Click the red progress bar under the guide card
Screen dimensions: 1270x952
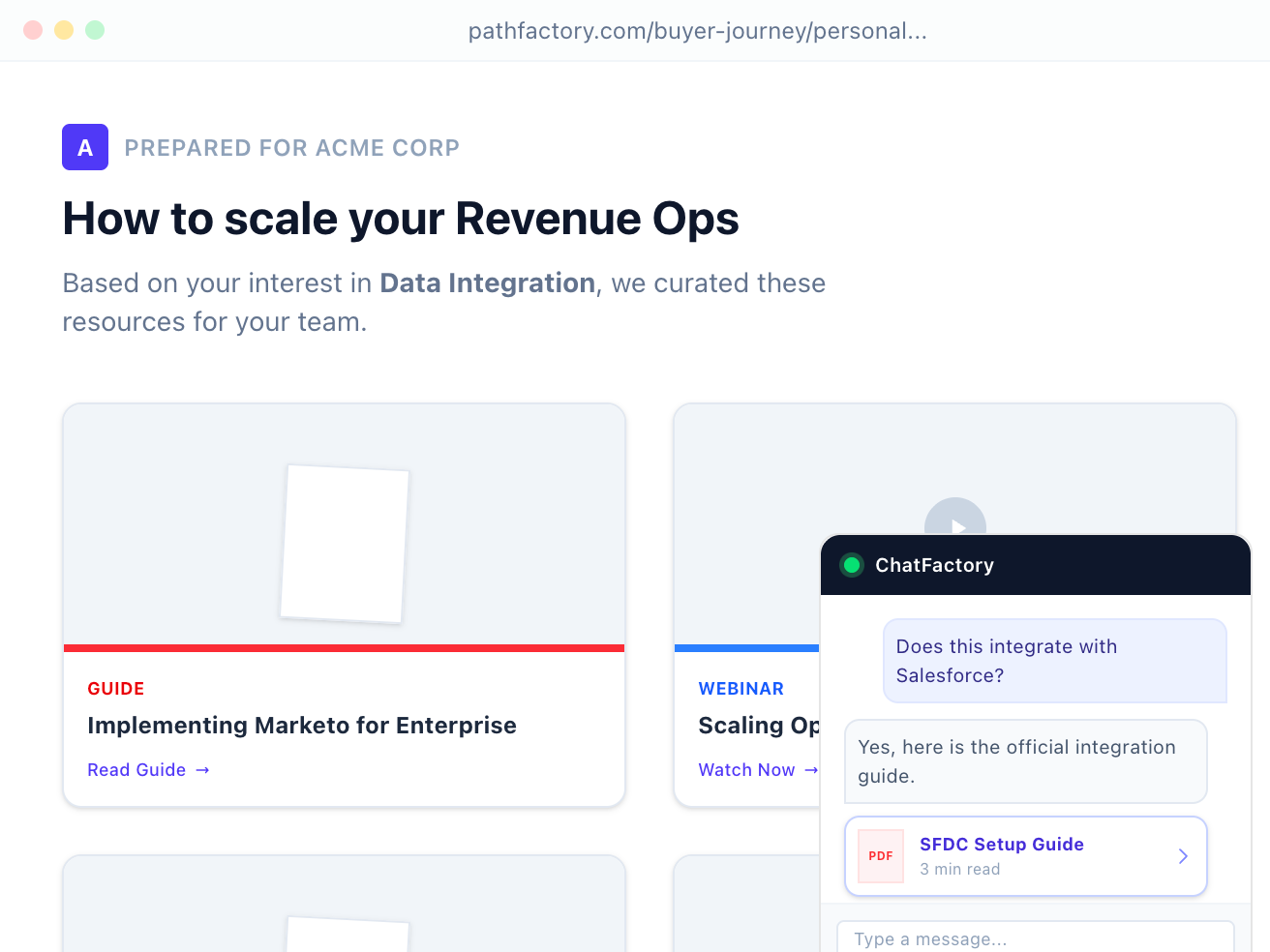pos(344,646)
